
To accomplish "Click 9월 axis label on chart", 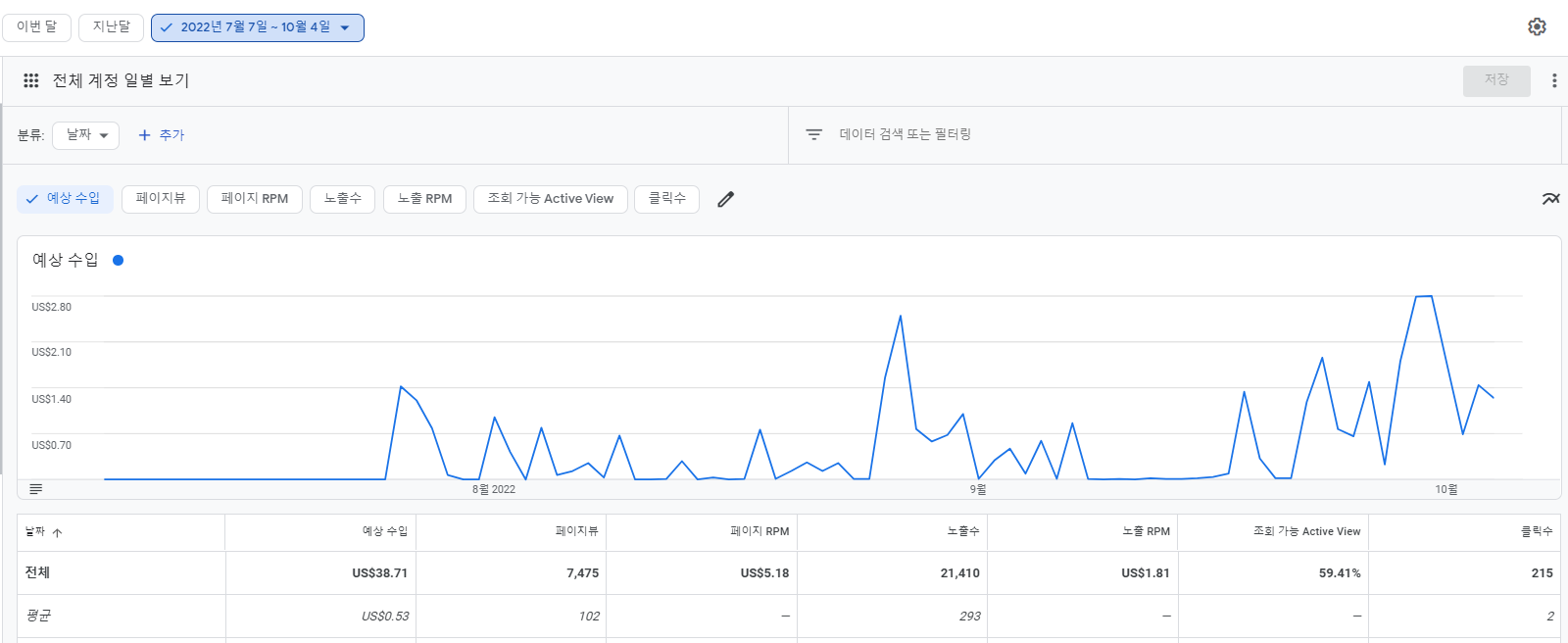I will point(978,489).
